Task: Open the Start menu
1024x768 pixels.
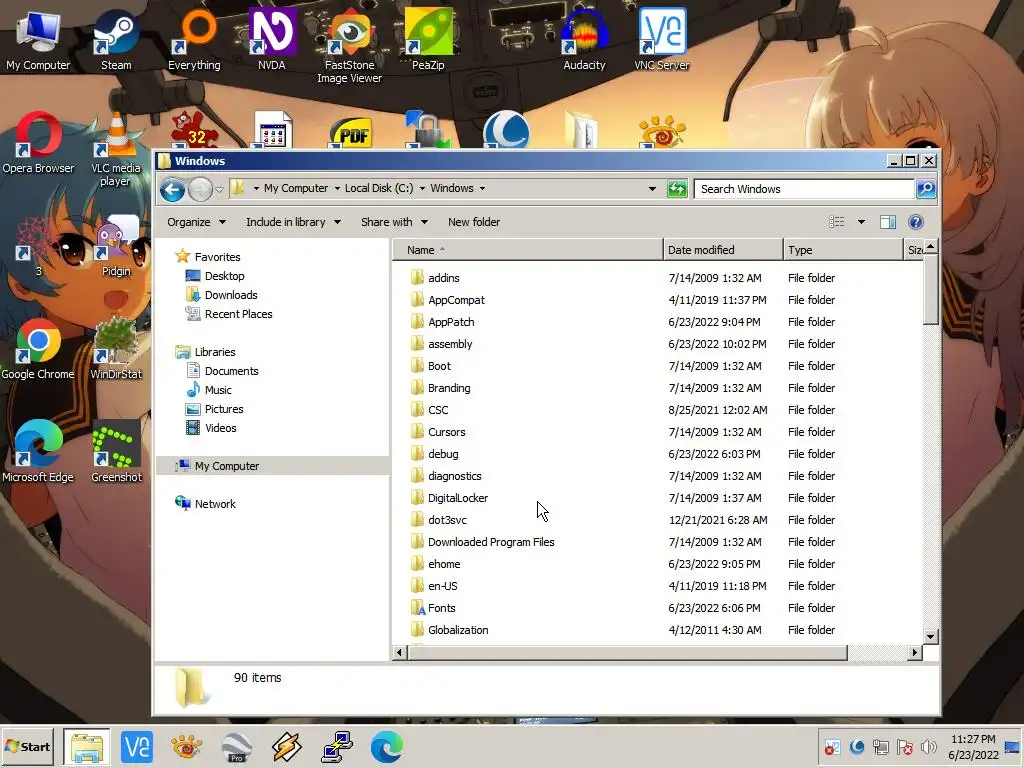Action: click(x=27, y=746)
